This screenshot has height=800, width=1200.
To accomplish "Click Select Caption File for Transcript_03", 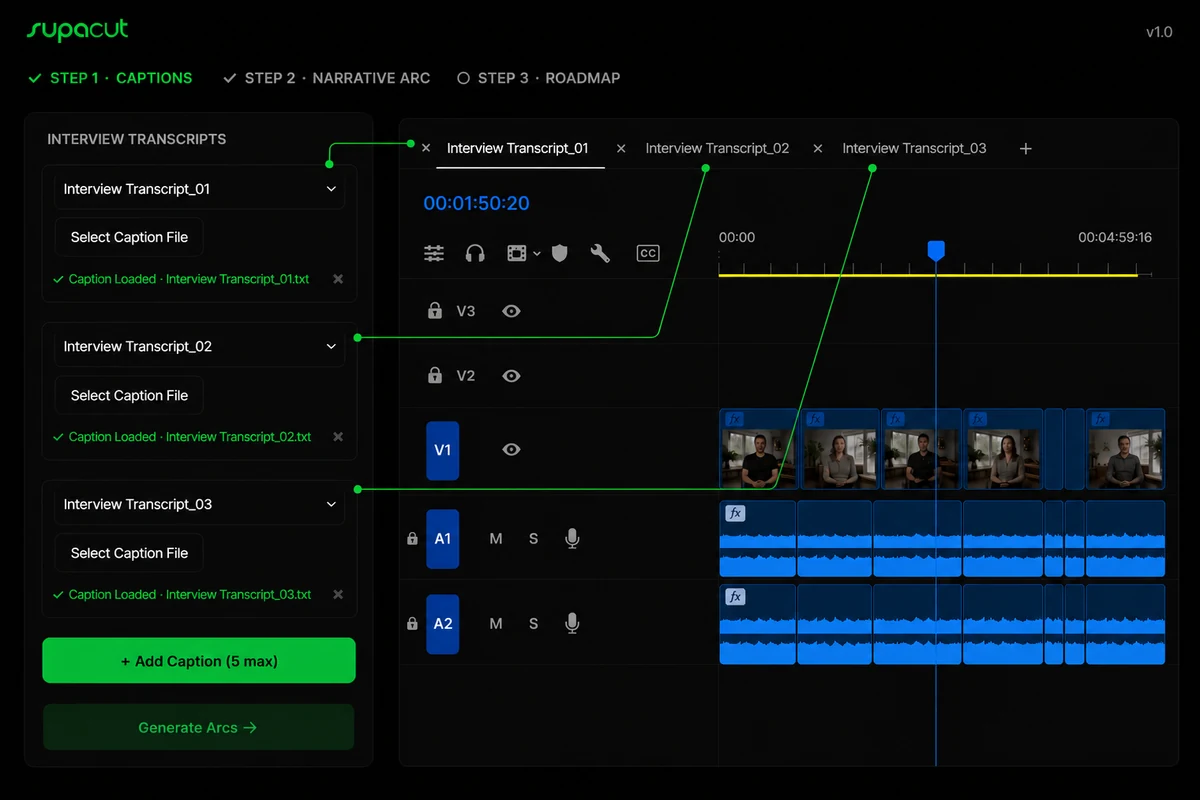I will (129, 553).
